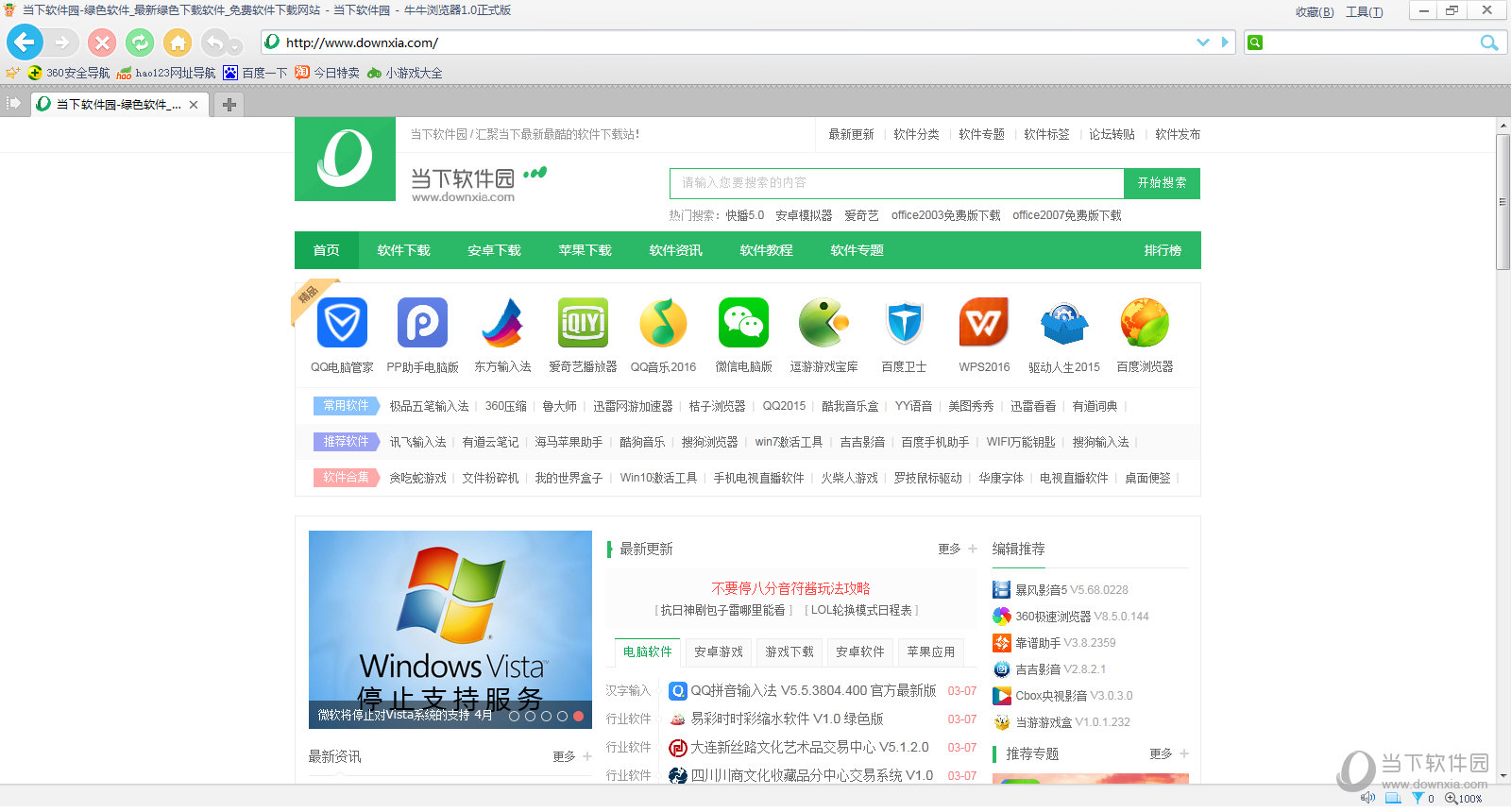The image size is (1511, 812).
Task: Click the status bar volume icon
Action: pyautogui.click(x=1367, y=799)
